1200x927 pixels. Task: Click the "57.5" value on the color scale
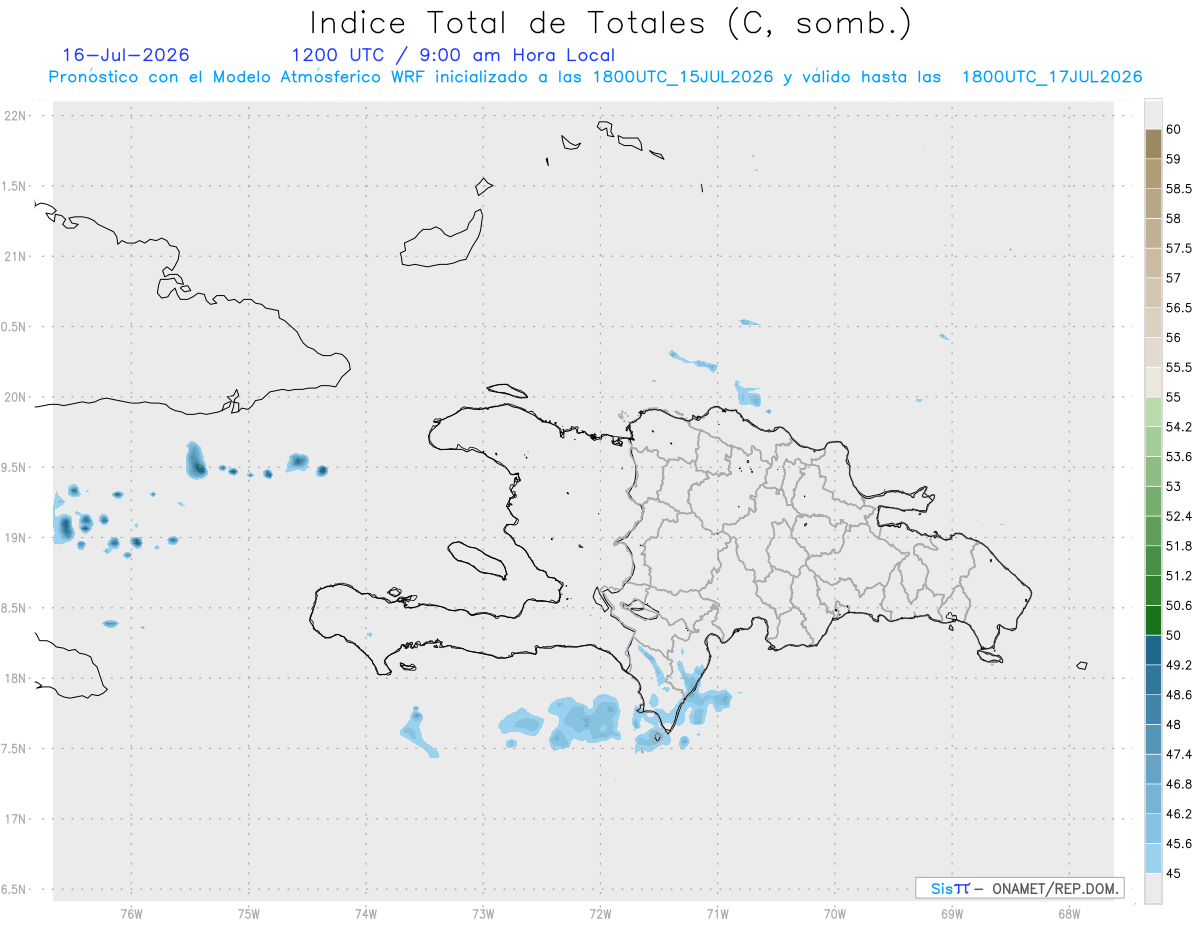(1179, 249)
